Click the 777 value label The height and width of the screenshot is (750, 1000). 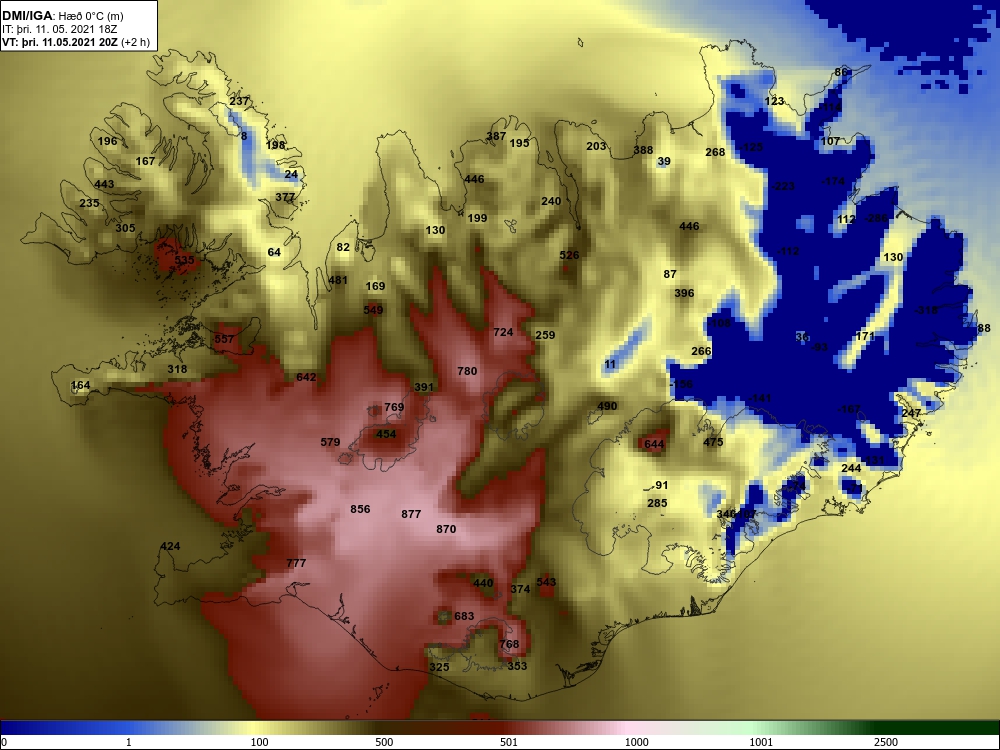(x=297, y=564)
